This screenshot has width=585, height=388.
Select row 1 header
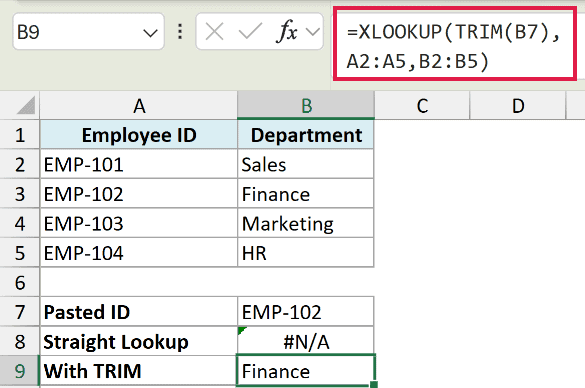click(20, 135)
